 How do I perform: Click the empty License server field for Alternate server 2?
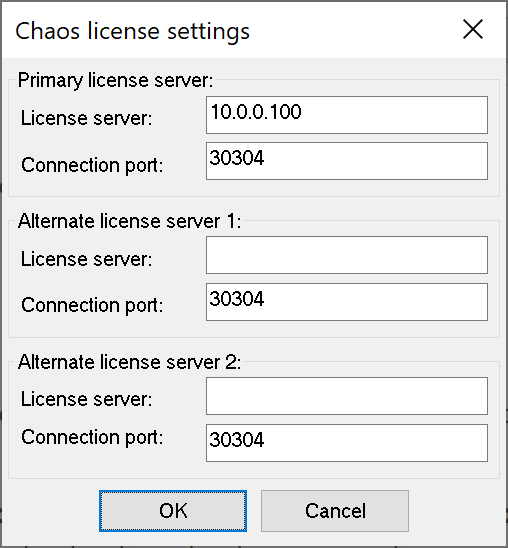[x=347, y=396]
